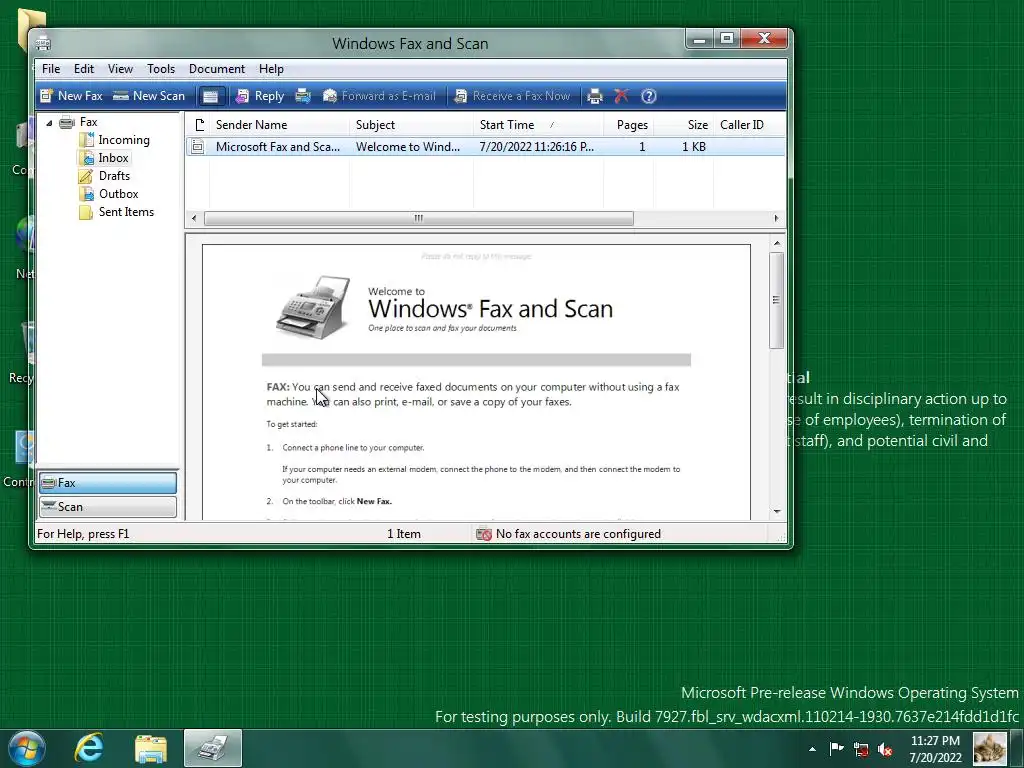Launch Internet Explorer from the taskbar
The image size is (1024, 768).
89,748
